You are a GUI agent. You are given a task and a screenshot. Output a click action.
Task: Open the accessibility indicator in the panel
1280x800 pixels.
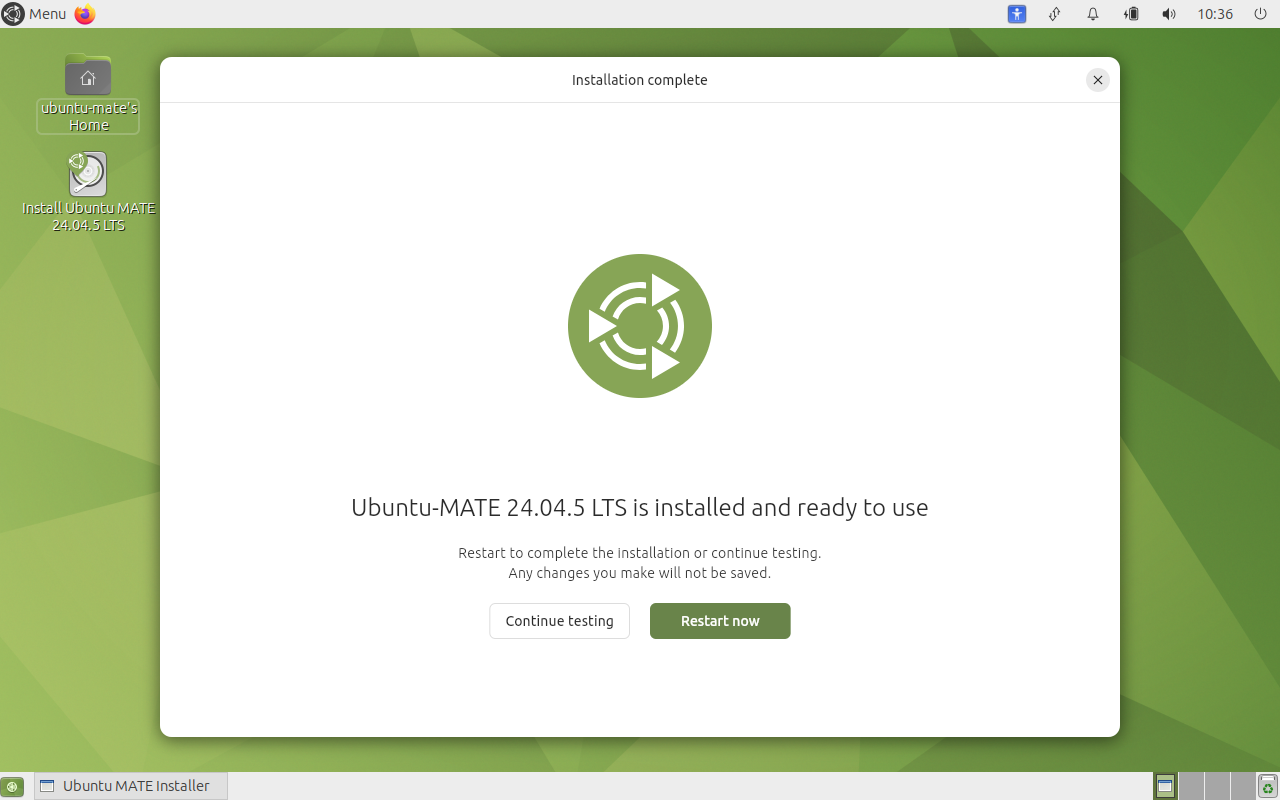pos(1017,14)
